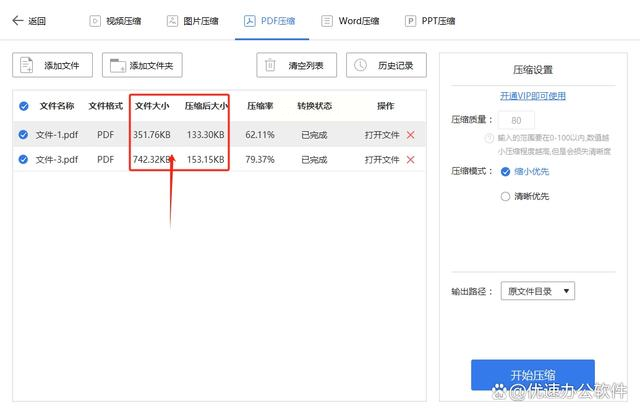This screenshot has width=640, height=414.
Task: Click the 79.37% compression rate cell
Action: (x=260, y=160)
